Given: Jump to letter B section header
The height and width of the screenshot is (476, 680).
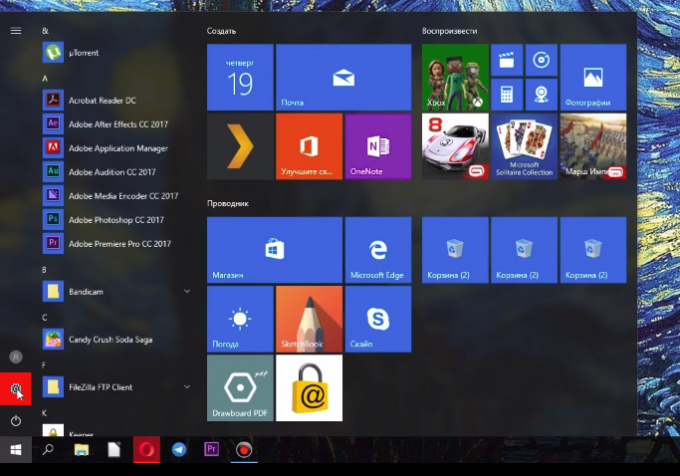Looking at the screenshot, I should click(x=44, y=270).
